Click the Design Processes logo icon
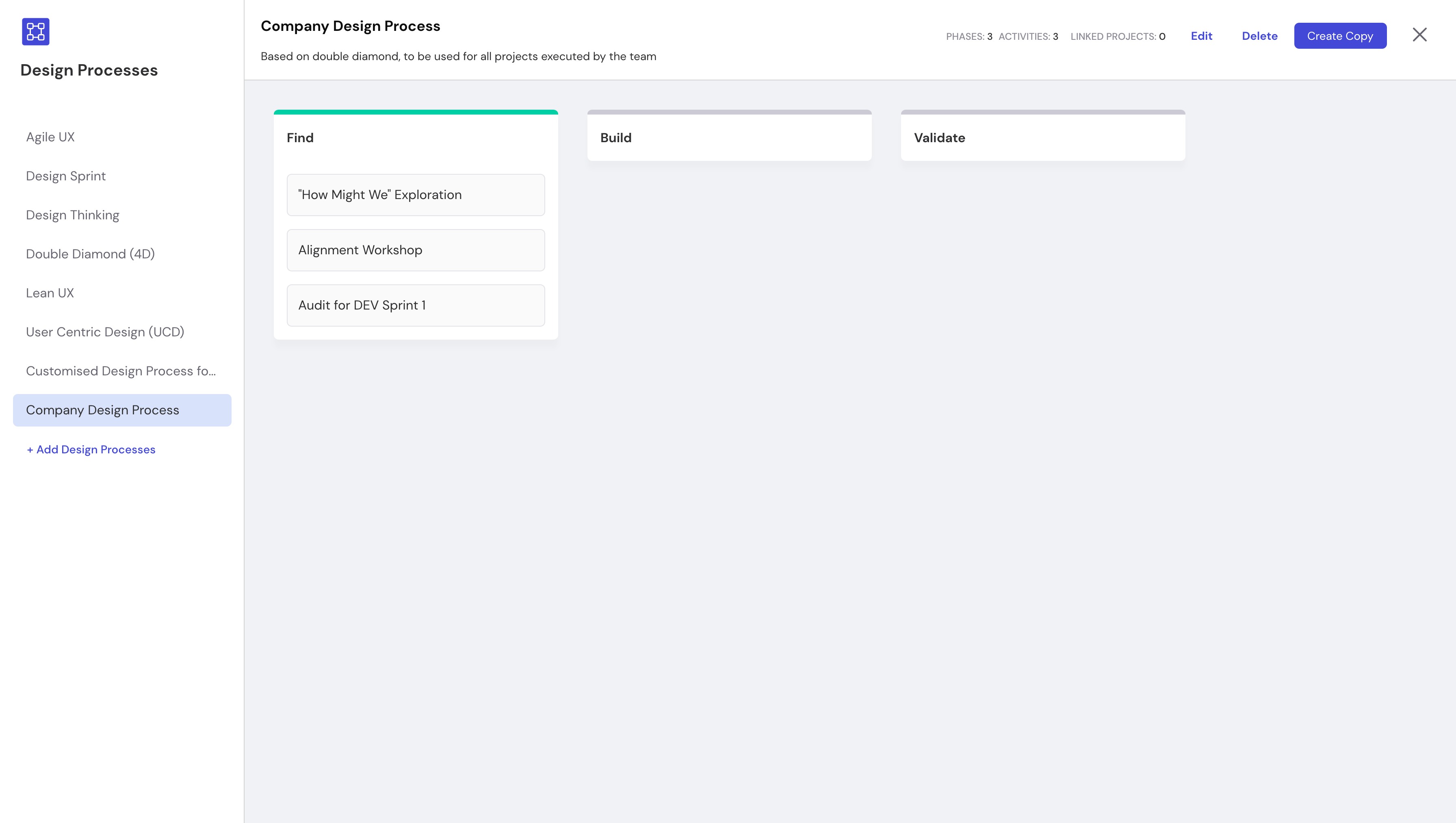This screenshot has width=1456, height=823. 36,32
